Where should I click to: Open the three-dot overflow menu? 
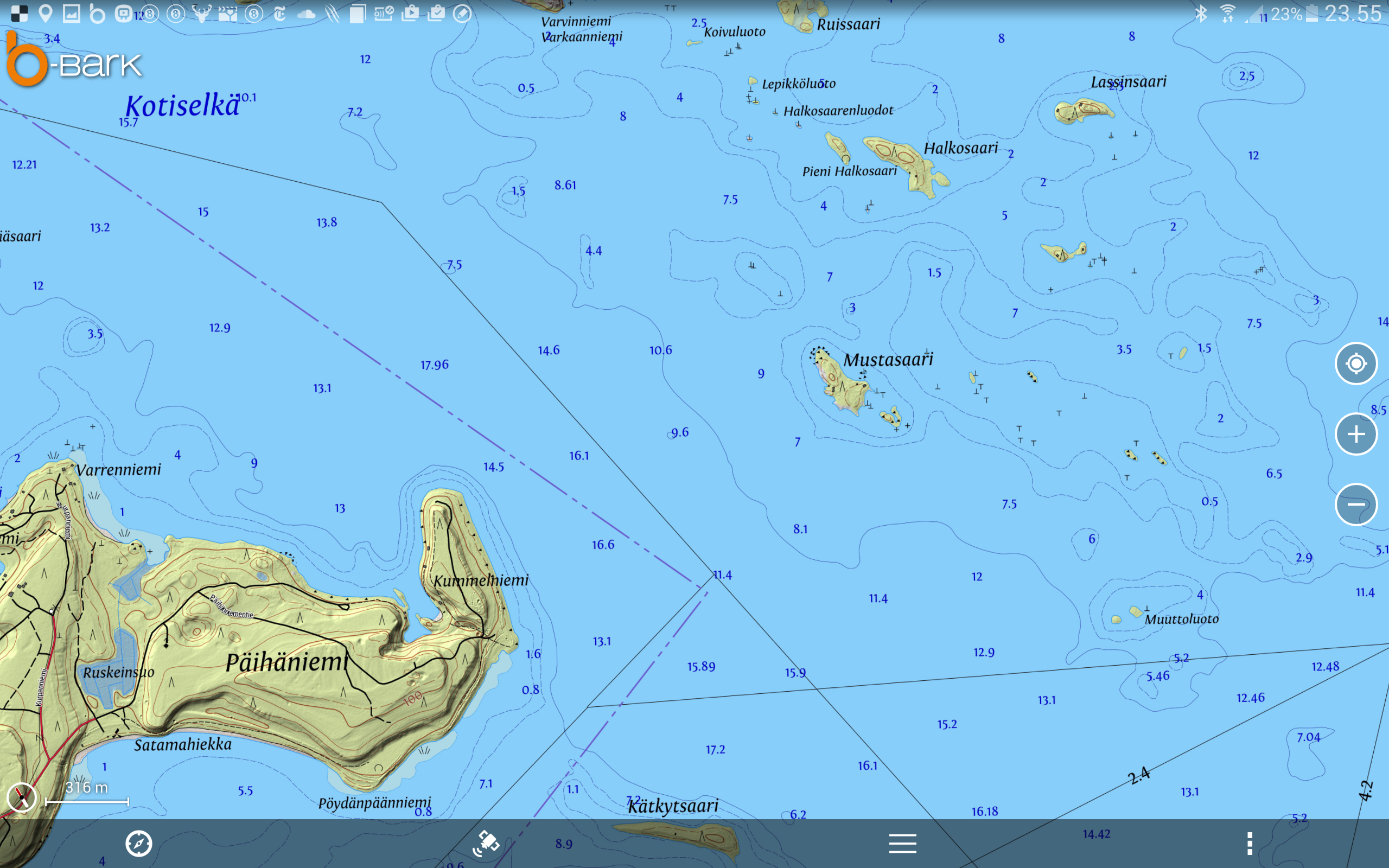click(x=1249, y=843)
